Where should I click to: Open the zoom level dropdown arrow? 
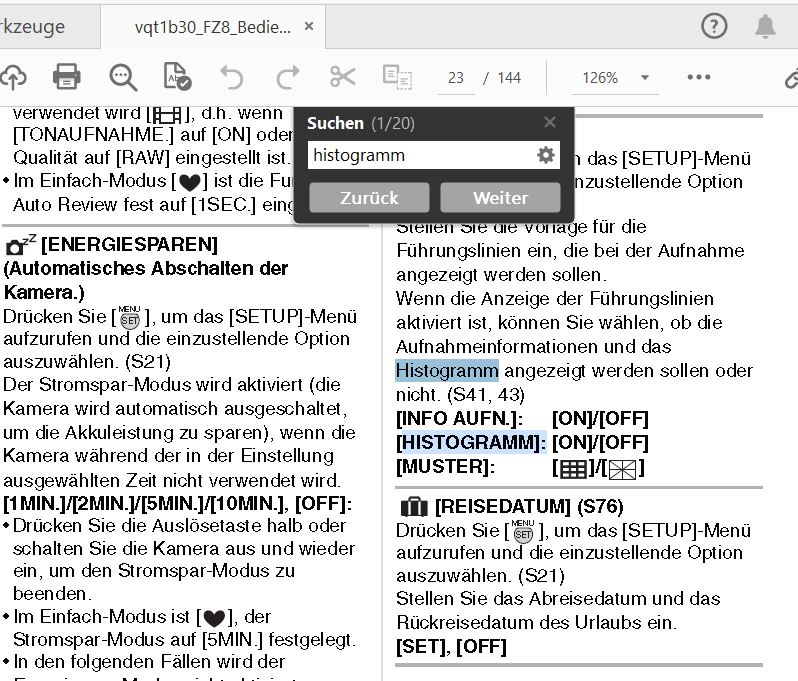645,77
